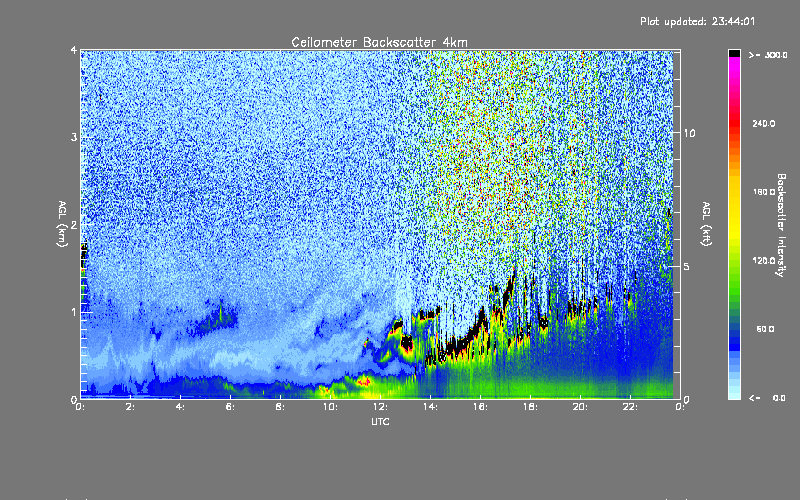
Task: Click the "2" km tick on the left axis
Action: click(x=74, y=224)
